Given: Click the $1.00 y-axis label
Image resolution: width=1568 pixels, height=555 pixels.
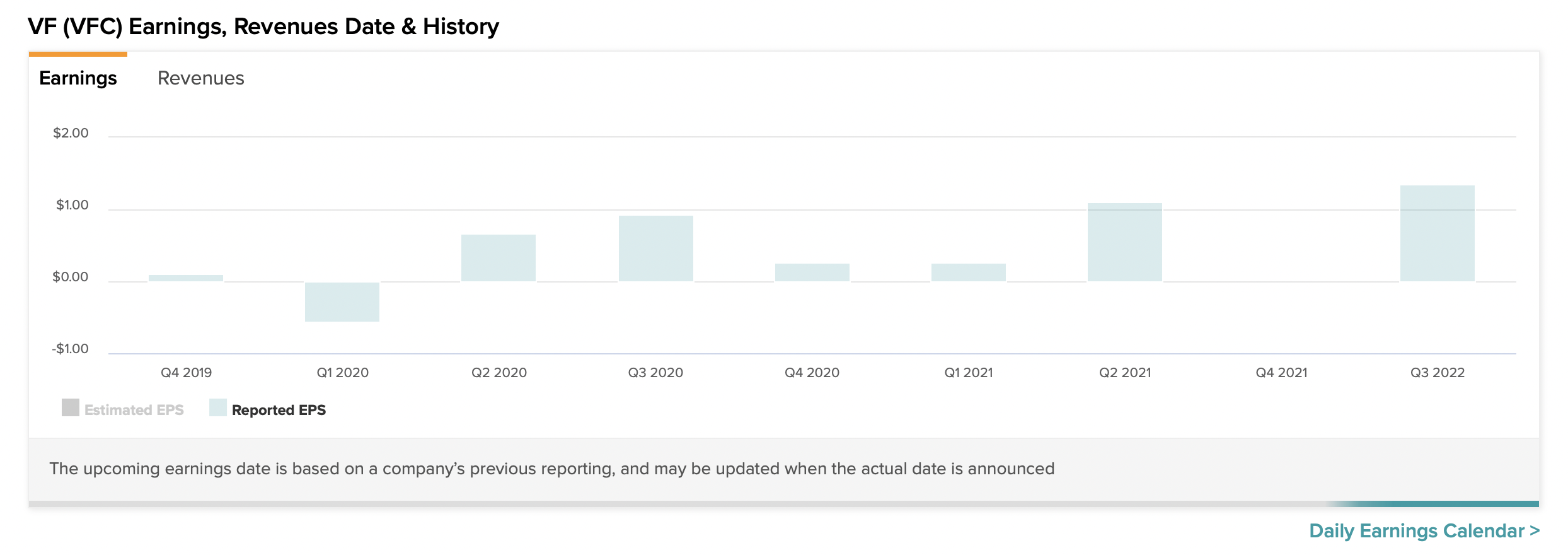Looking at the screenshot, I should [72, 205].
